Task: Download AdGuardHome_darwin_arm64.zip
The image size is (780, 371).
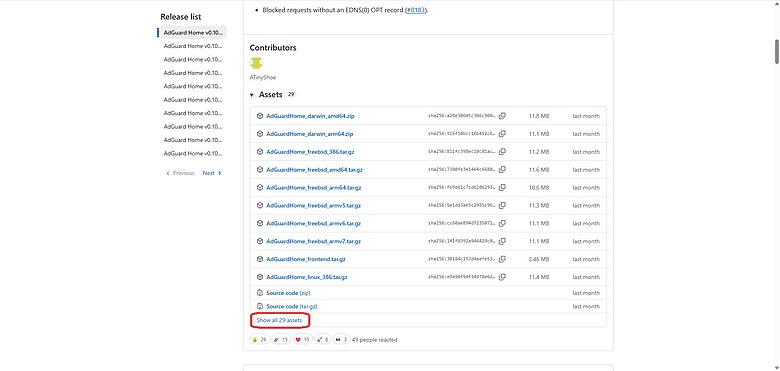Action: tap(309, 134)
